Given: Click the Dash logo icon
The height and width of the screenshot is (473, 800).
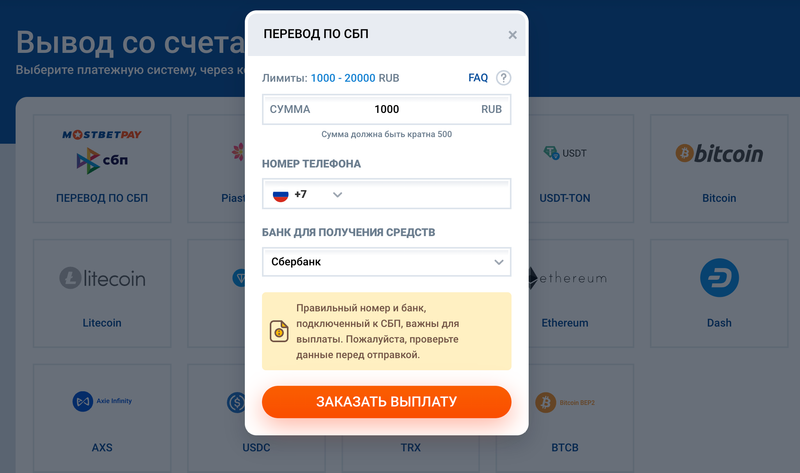Looking at the screenshot, I should coord(718,278).
